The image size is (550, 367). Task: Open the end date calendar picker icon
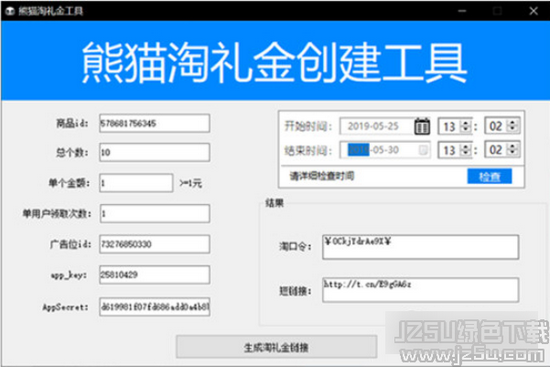[423, 150]
